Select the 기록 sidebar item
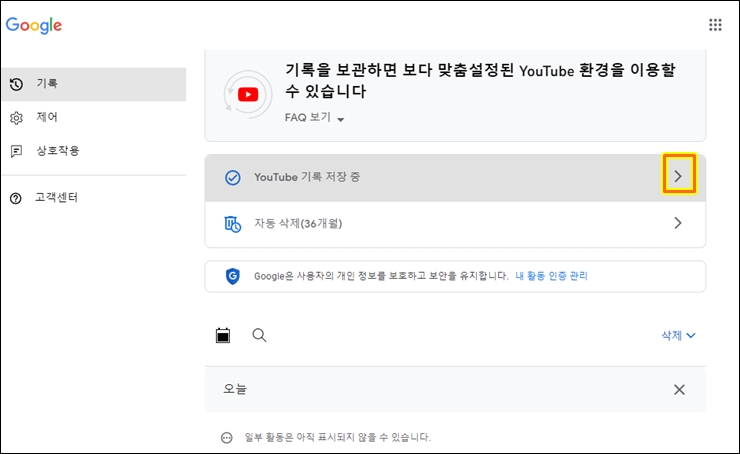The width and height of the screenshot is (740, 454). tap(94, 84)
